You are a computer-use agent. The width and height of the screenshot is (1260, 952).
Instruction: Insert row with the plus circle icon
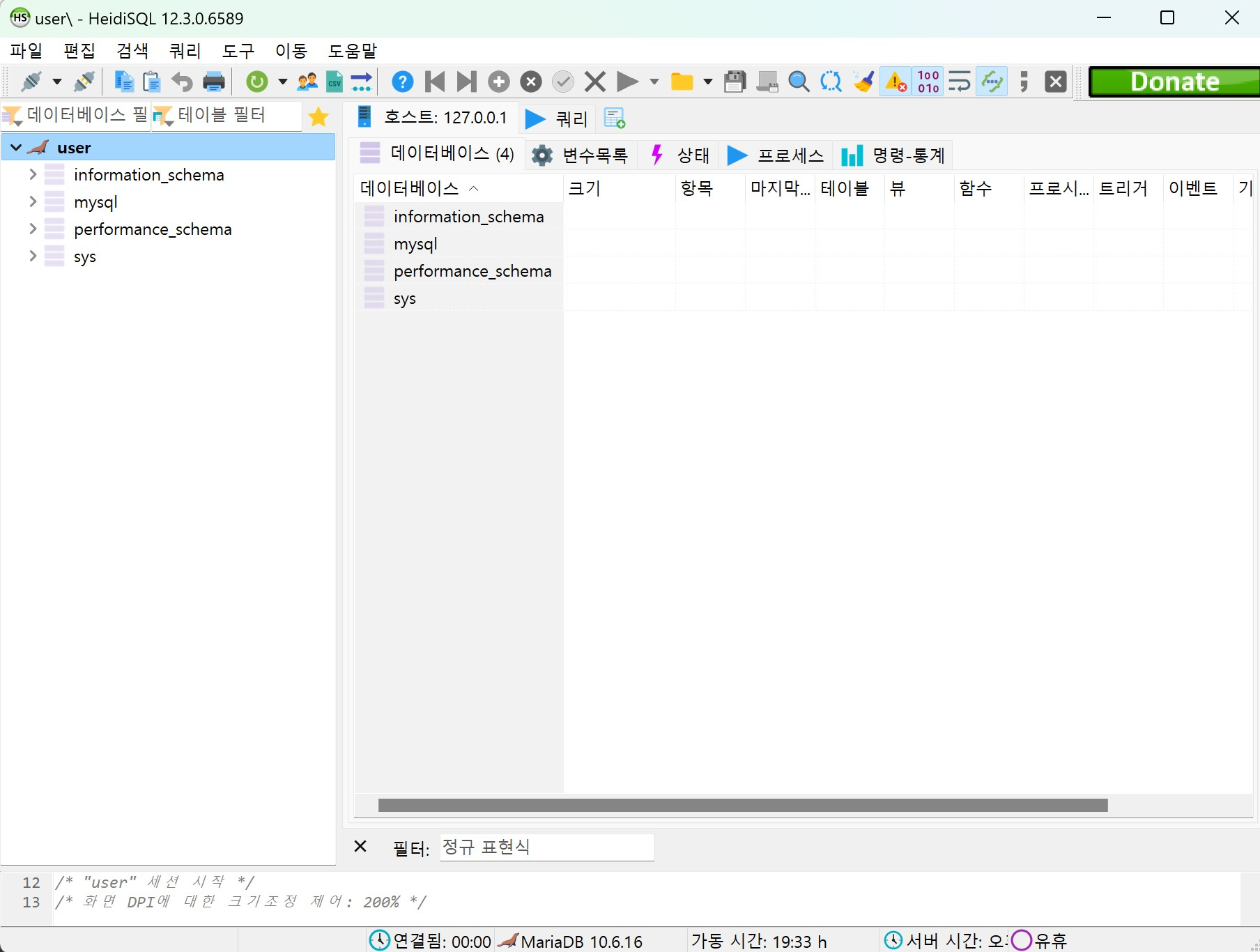(x=499, y=82)
